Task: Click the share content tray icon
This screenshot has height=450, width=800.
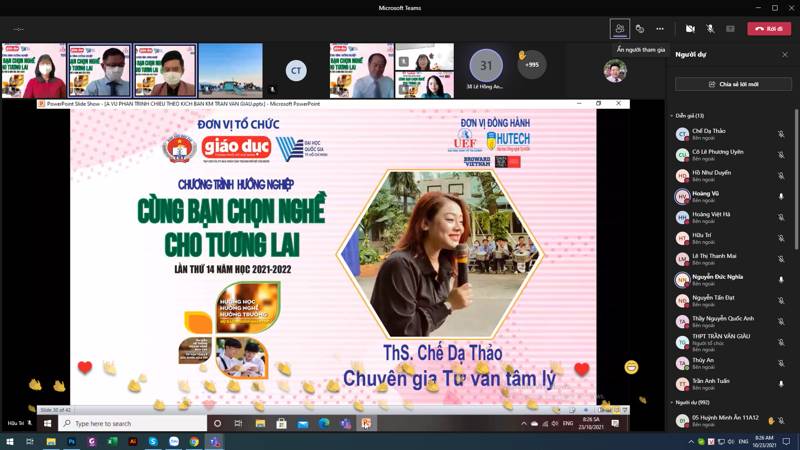Action: [730, 28]
